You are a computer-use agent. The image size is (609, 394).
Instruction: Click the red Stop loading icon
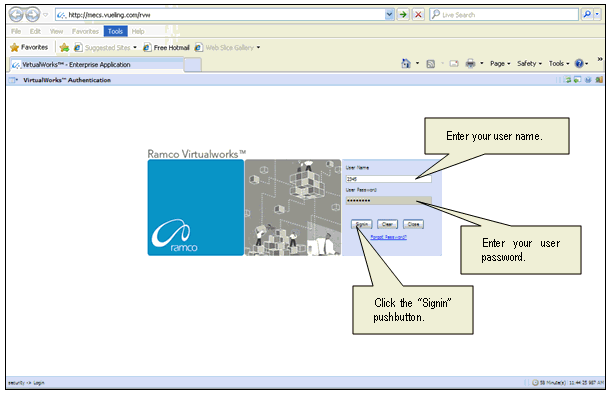coord(418,15)
